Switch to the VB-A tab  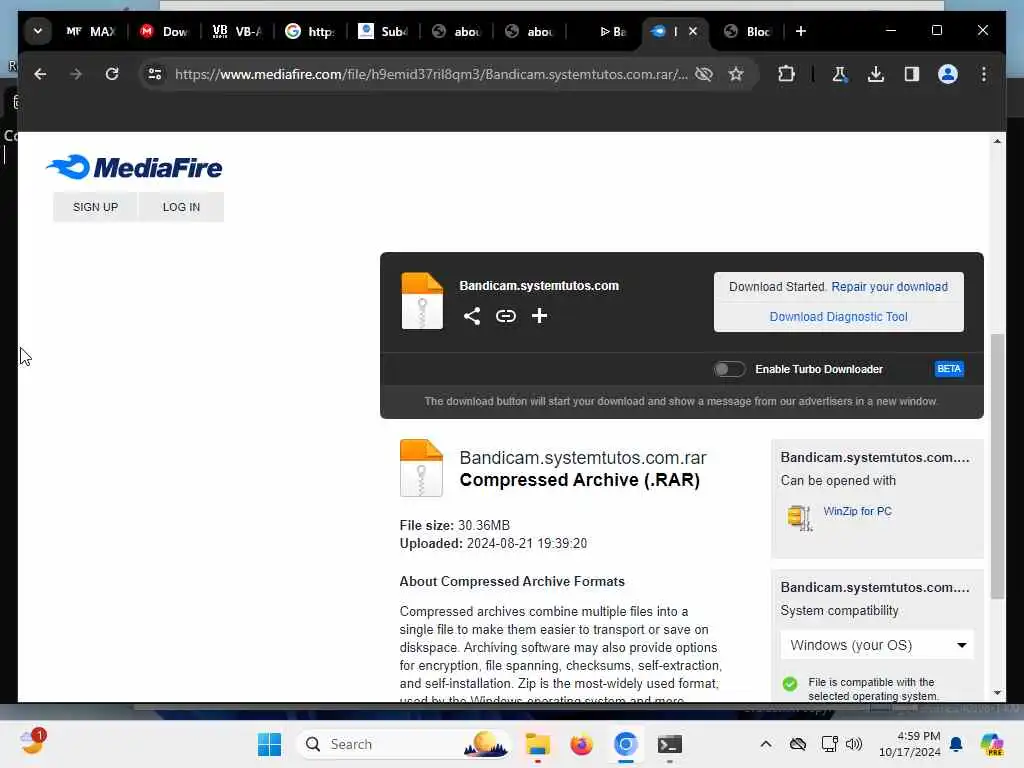click(237, 31)
